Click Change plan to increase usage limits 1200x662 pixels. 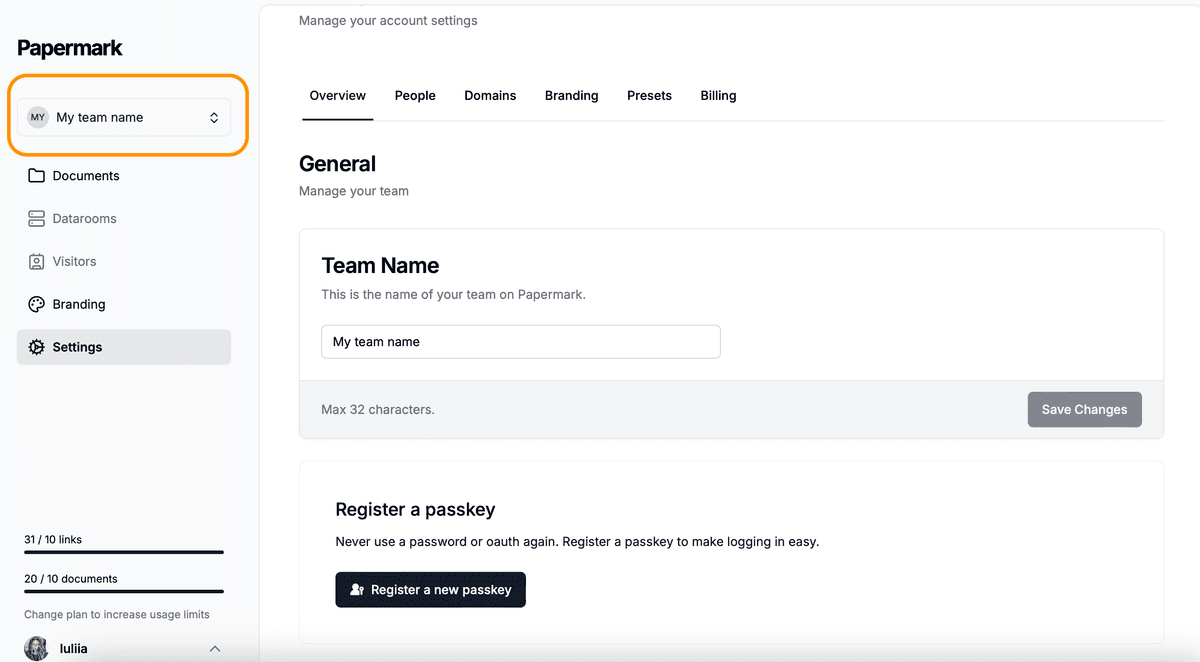tap(117, 614)
